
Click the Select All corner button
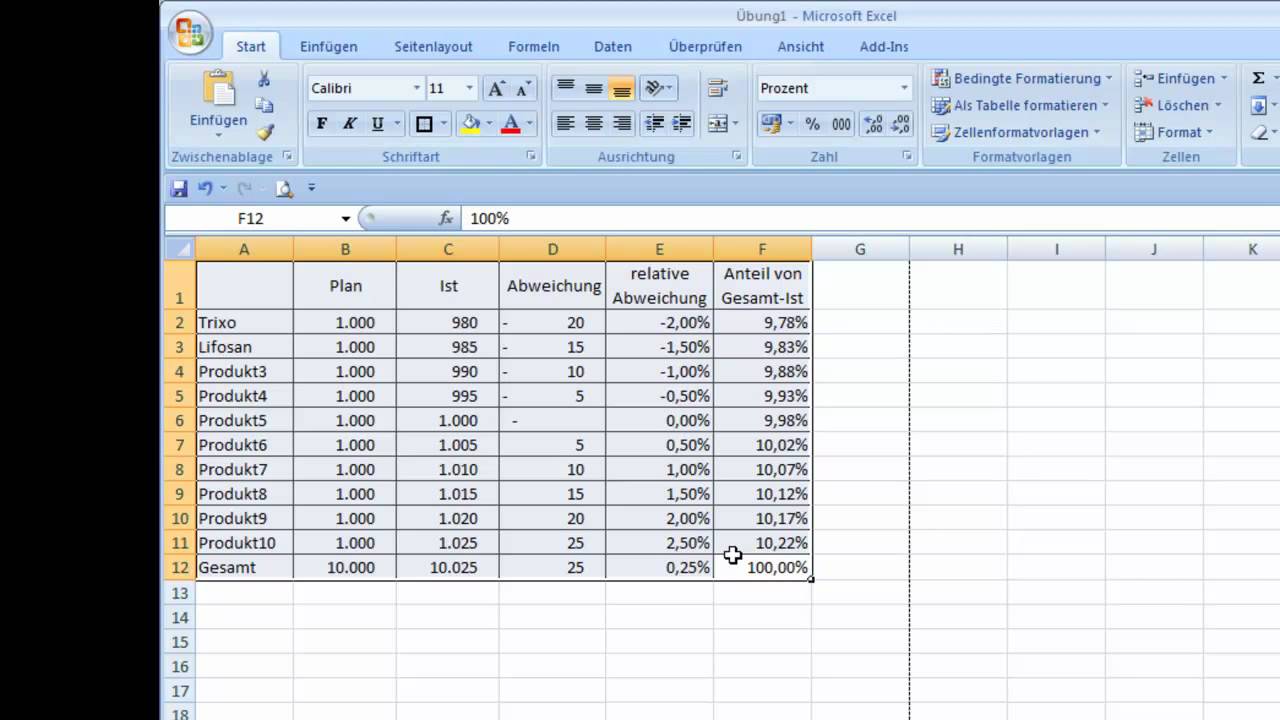(x=179, y=249)
